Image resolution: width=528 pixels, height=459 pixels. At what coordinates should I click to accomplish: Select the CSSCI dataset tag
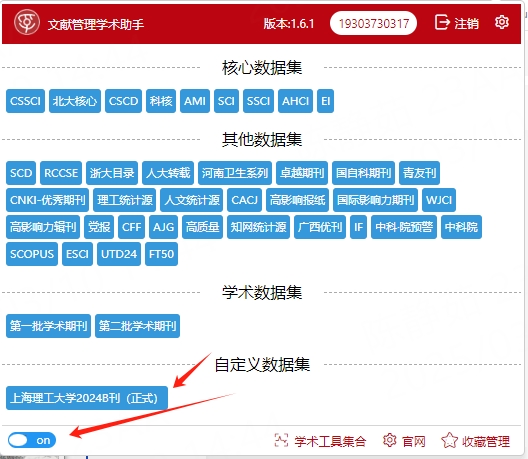(x=25, y=101)
